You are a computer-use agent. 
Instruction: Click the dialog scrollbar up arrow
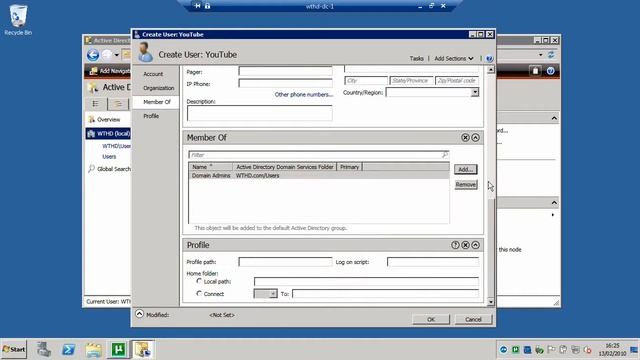491,70
